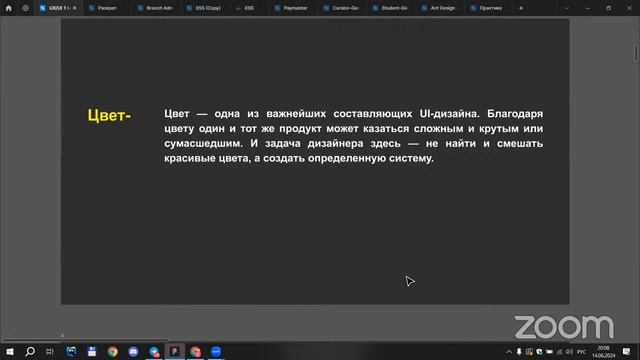The height and width of the screenshot is (360, 640).
Task: Show hidden system tray icons
Action: [509, 352]
